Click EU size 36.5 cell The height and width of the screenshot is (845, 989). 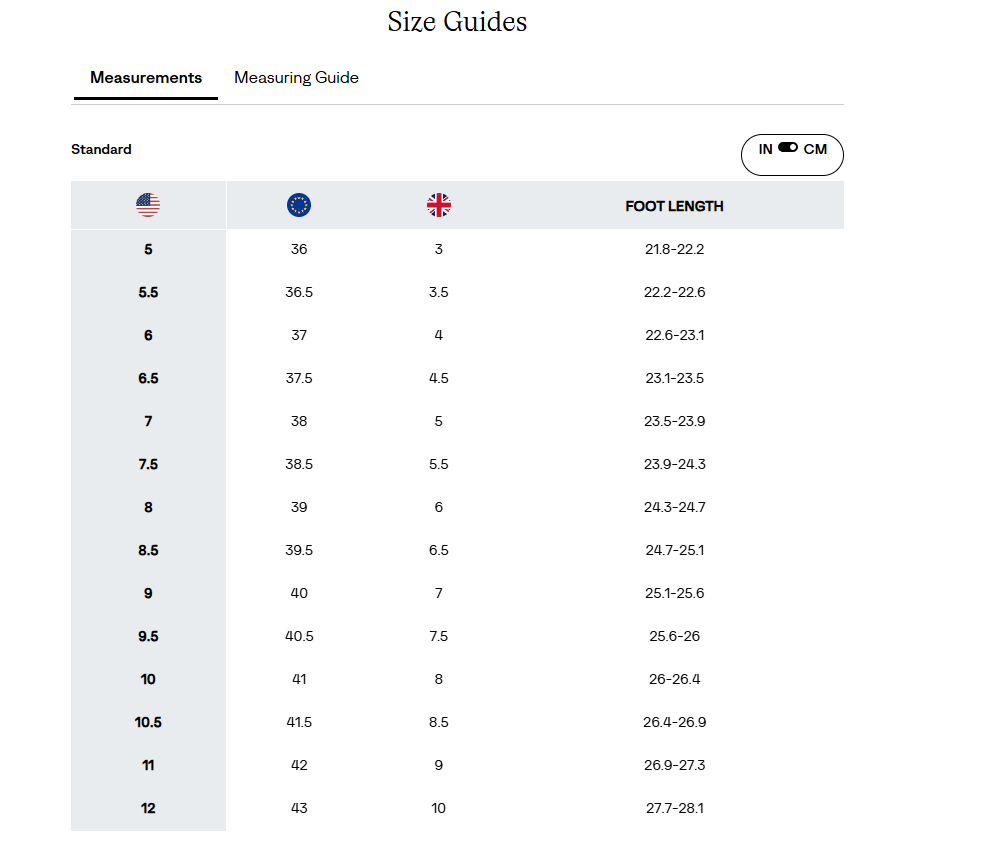pos(299,292)
